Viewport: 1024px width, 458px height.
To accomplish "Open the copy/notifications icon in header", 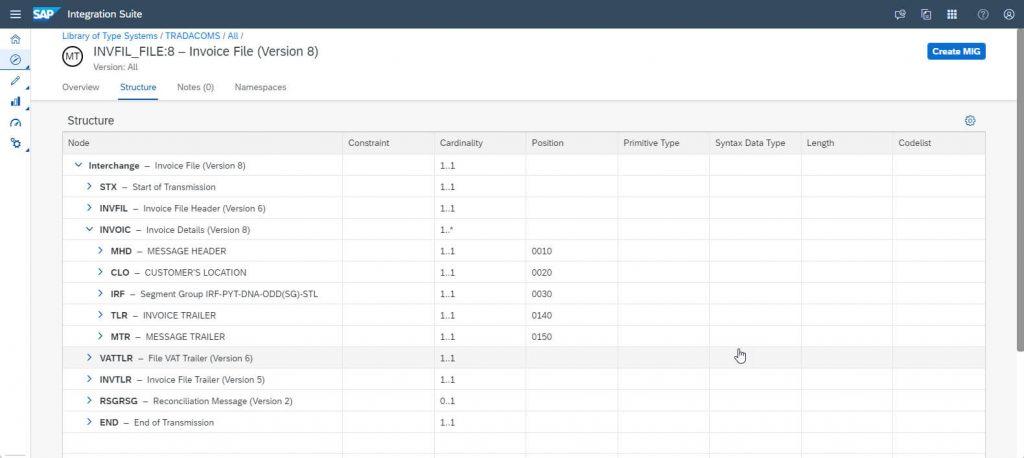I will (926, 14).
